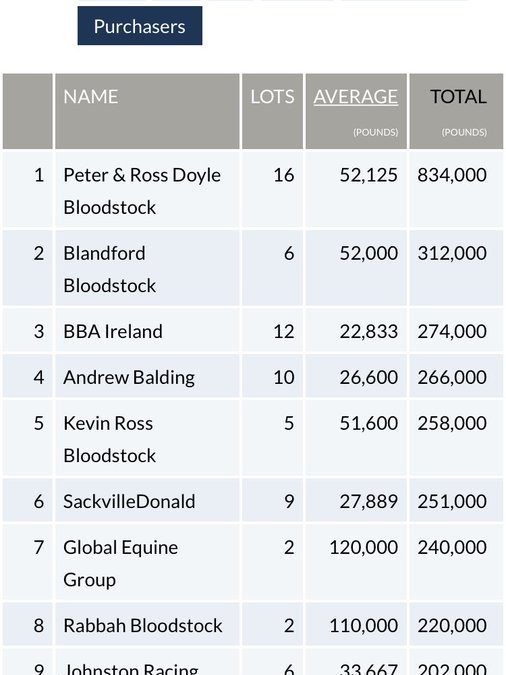Click the blank rank column header
Viewport: 506px width, 675px height.
(x=28, y=111)
